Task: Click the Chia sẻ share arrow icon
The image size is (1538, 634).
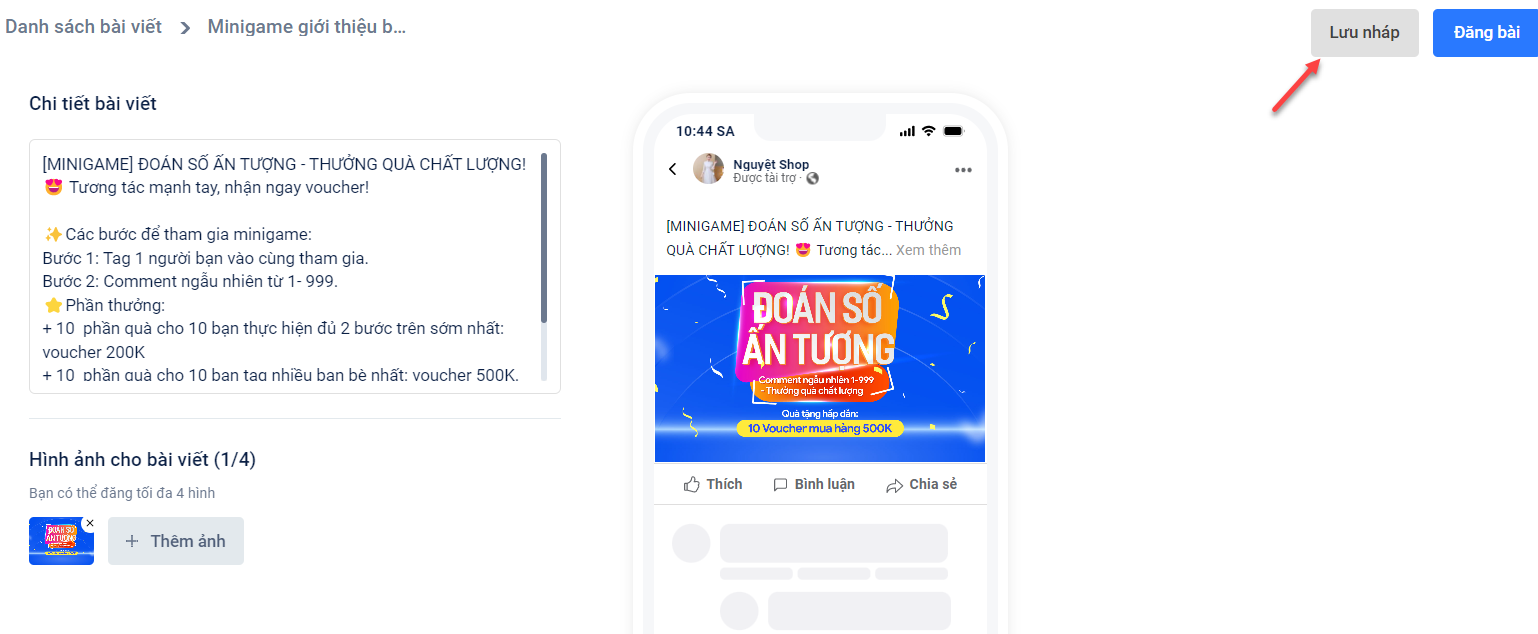Action: point(894,485)
